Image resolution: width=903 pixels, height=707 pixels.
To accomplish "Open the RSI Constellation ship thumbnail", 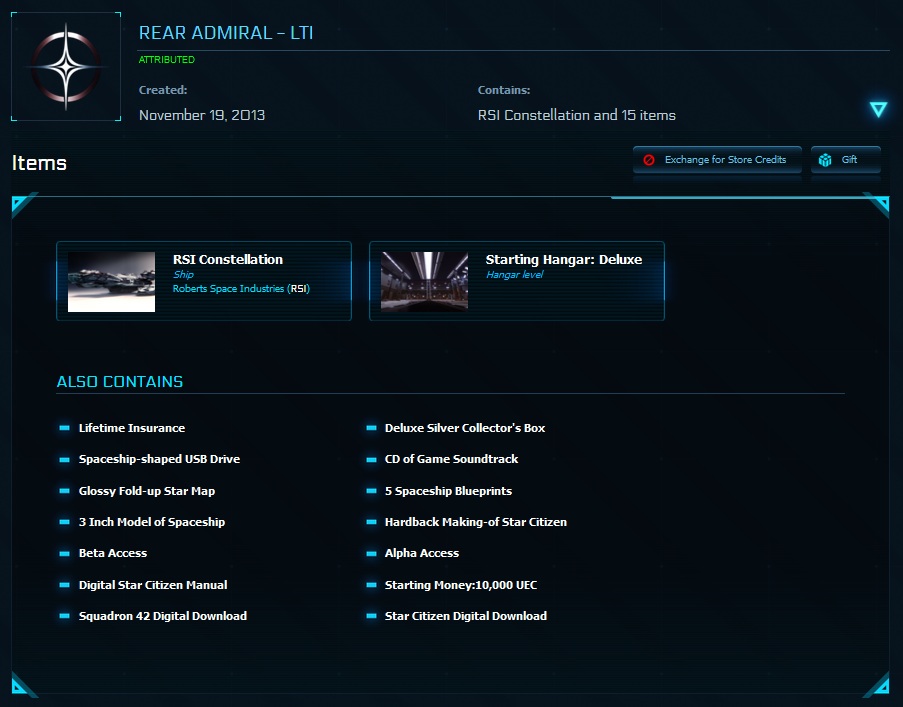I will pyautogui.click(x=111, y=282).
